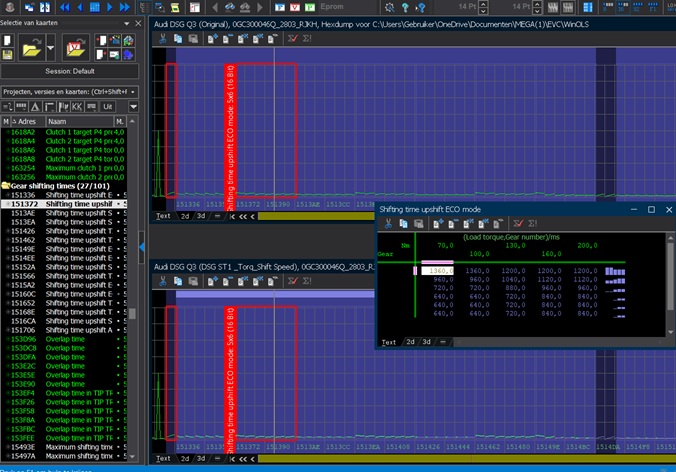Open the Selectie van kaarten panel menu arrow
The image size is (676, 472).
click(x=127, y=23)
